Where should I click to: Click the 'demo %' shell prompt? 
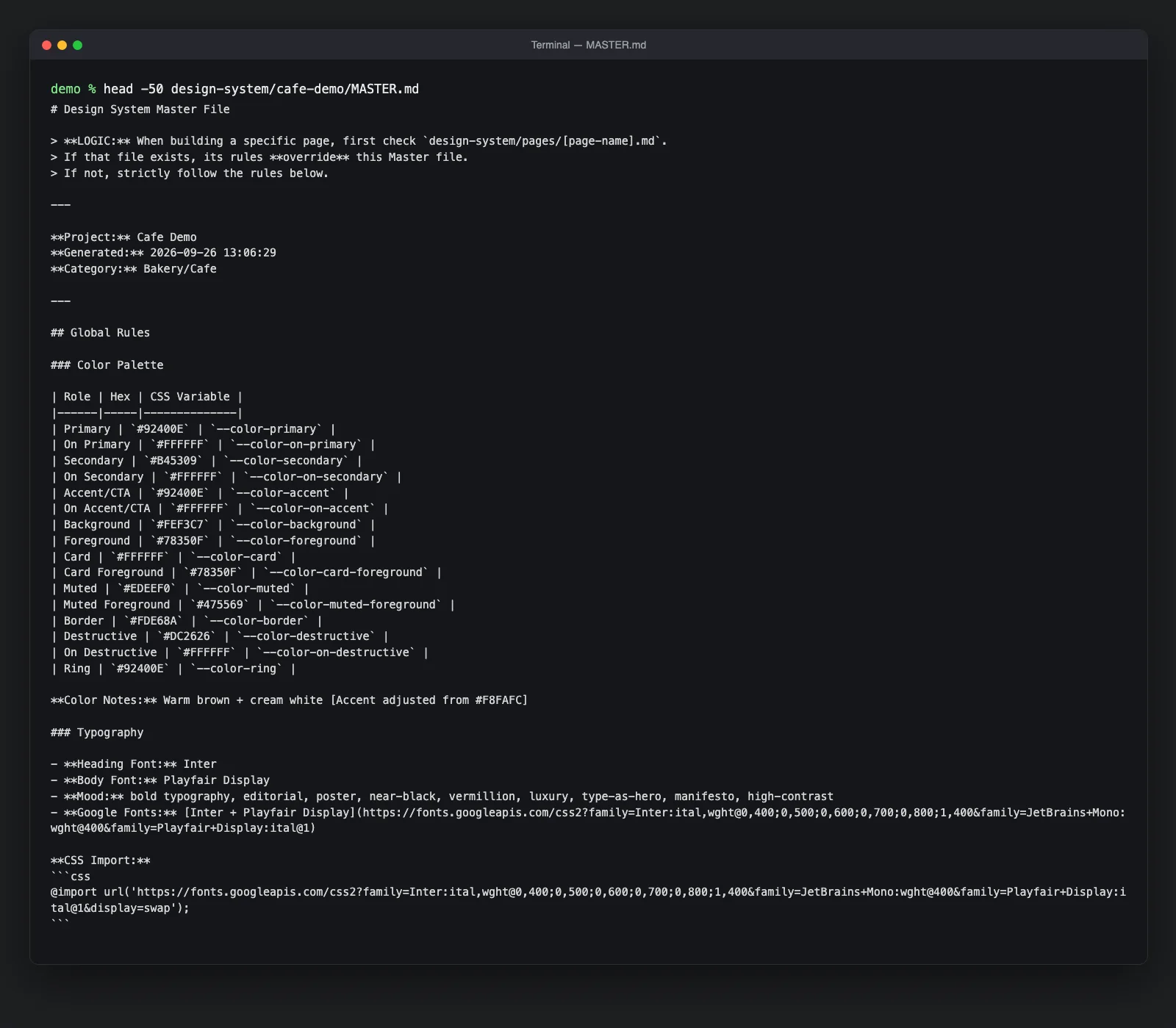point(73,89)
